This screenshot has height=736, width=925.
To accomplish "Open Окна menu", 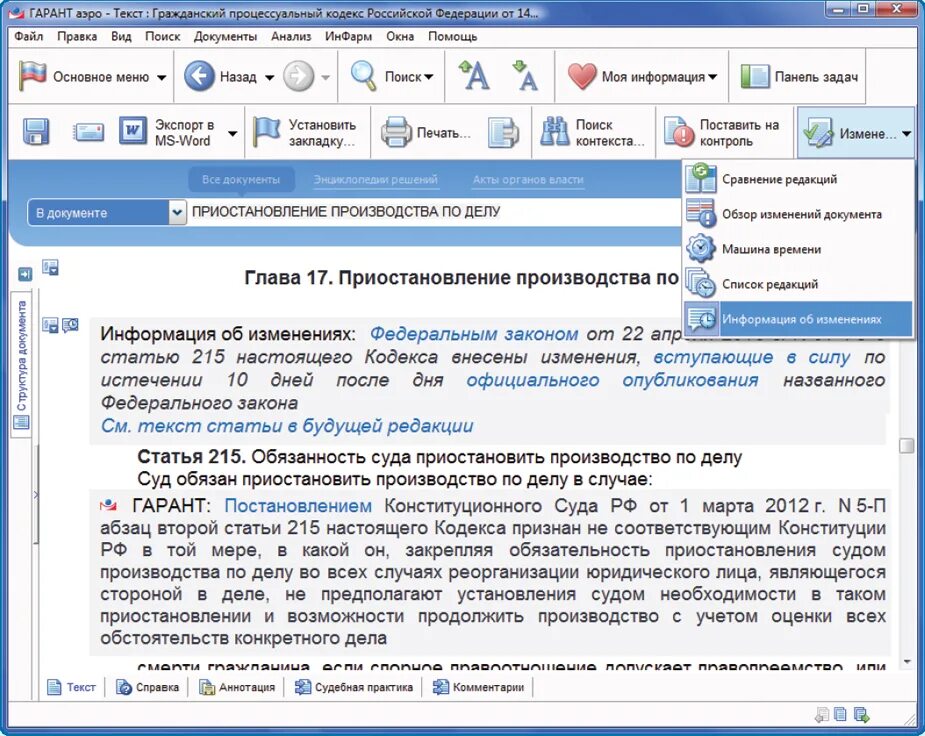I will coord(400,37).
